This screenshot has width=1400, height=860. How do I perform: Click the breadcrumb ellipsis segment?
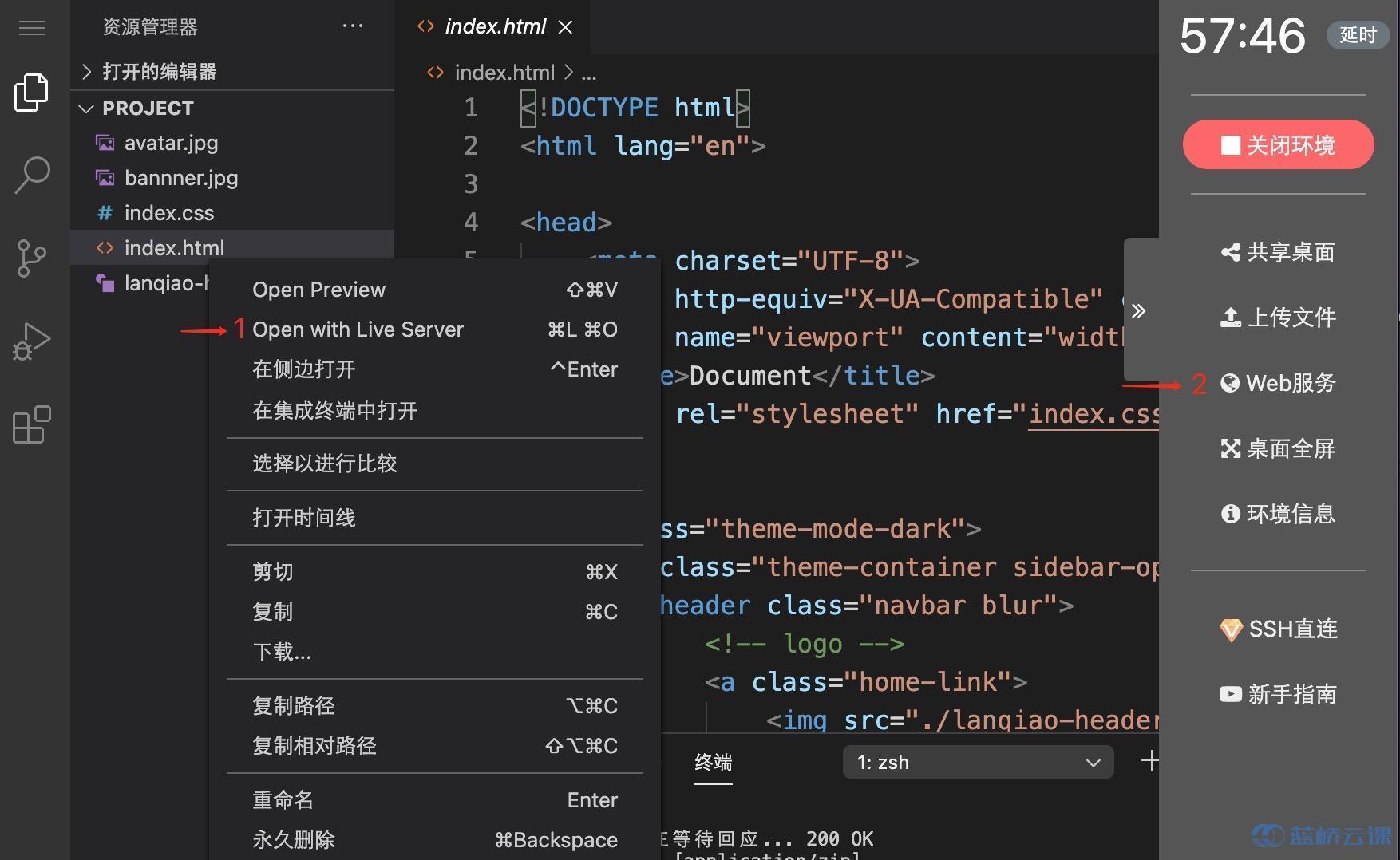coord(588,73)
